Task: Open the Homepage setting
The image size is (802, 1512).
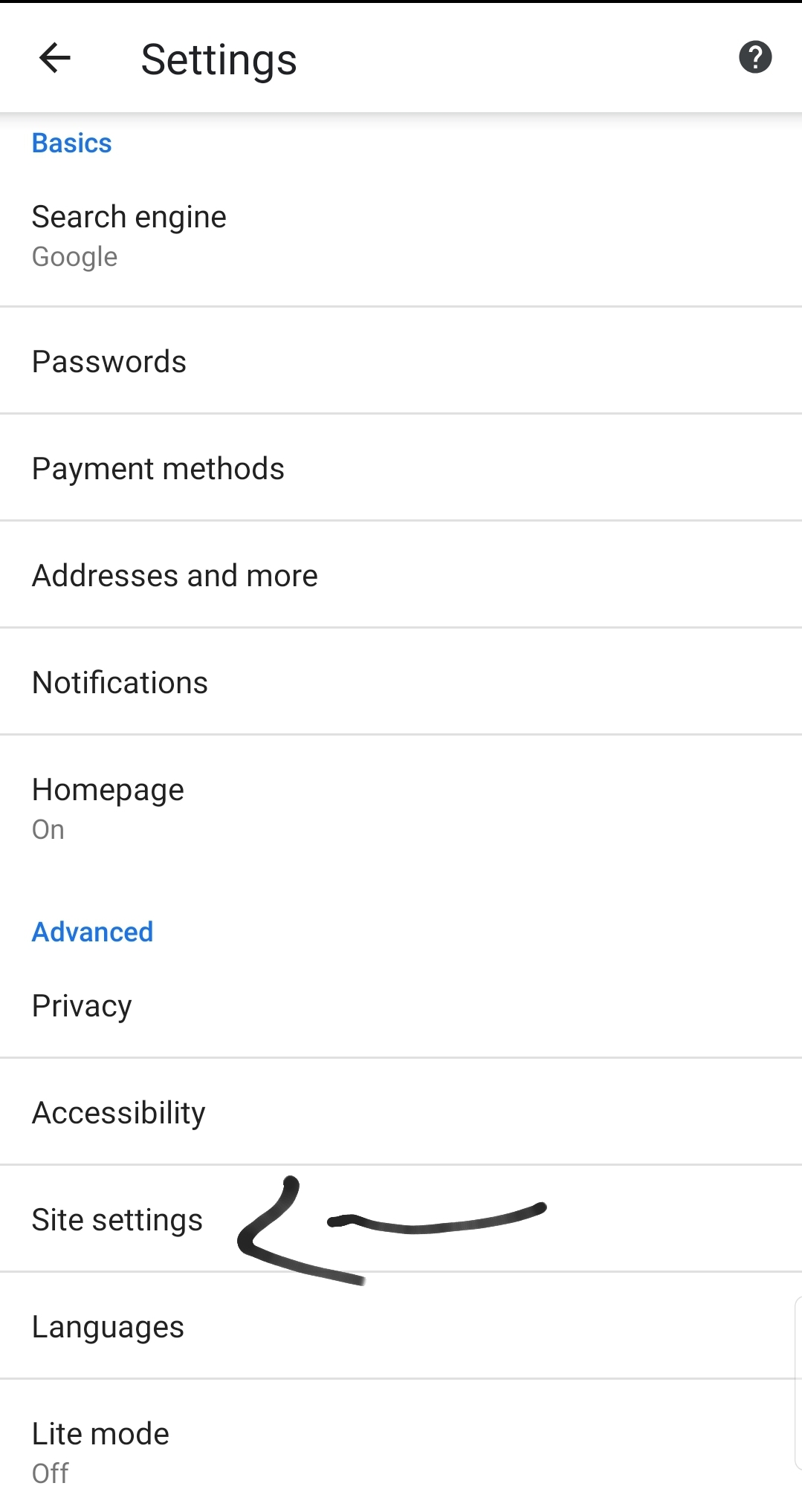Action: [x=108, y=791]
